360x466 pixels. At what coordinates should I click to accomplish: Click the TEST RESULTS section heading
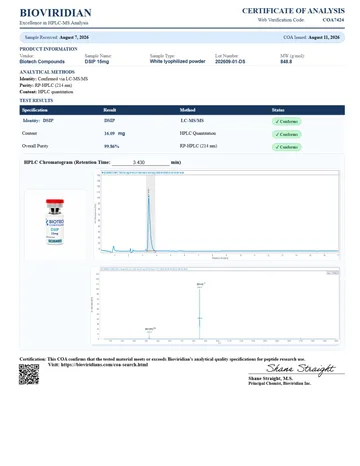(36, 100)
